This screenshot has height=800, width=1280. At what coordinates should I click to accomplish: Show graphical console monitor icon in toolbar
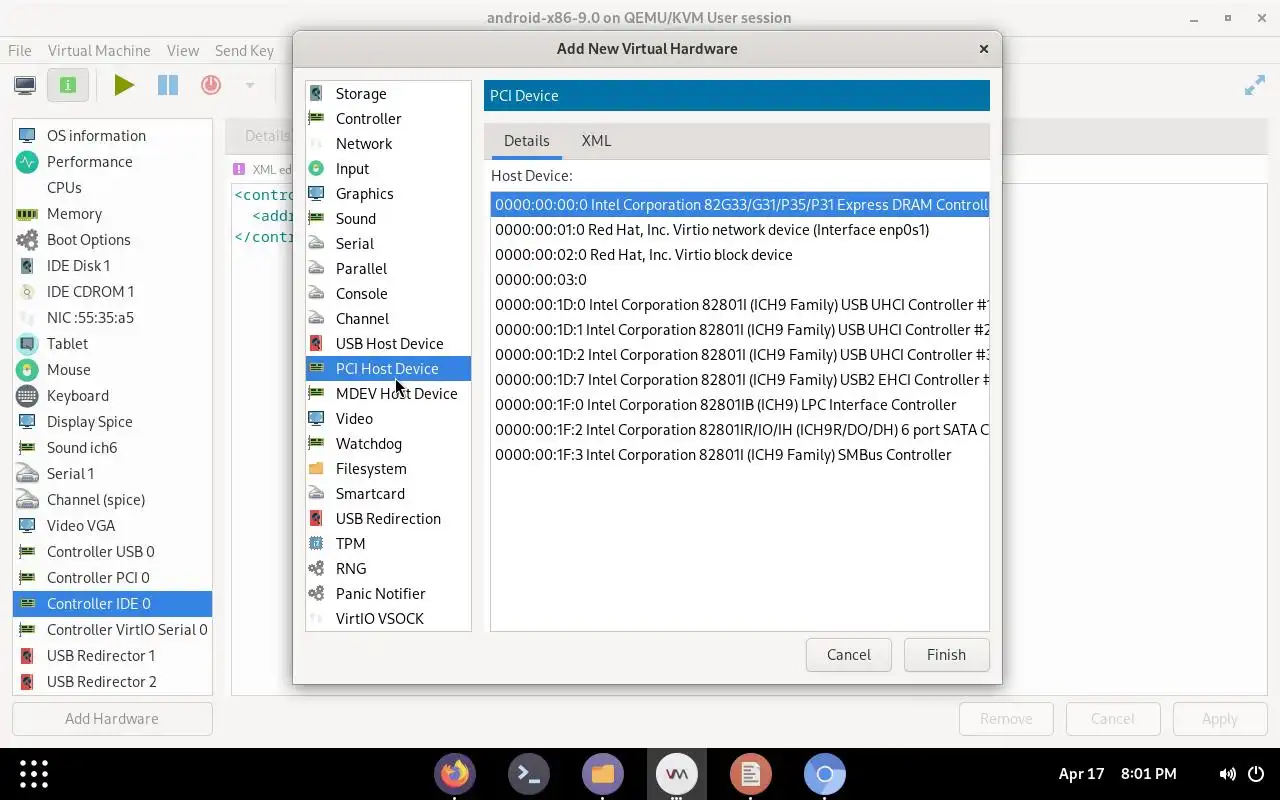[x=25, y=85]
